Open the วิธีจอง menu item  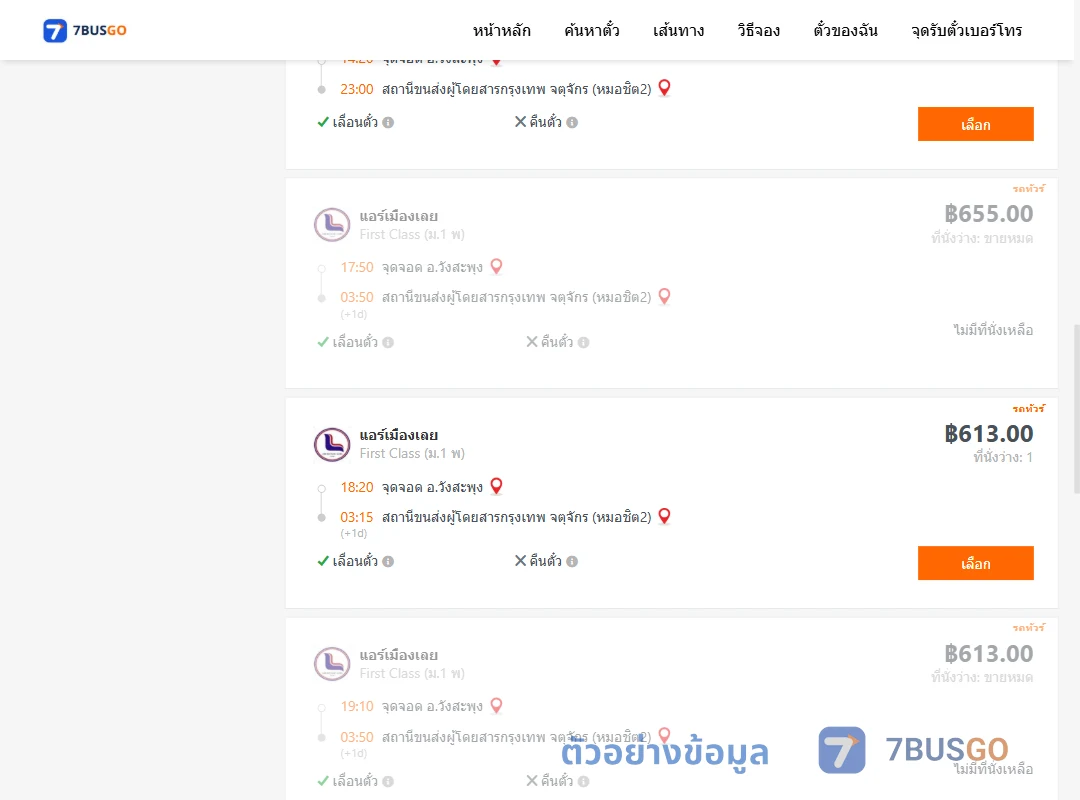point(758,30)
